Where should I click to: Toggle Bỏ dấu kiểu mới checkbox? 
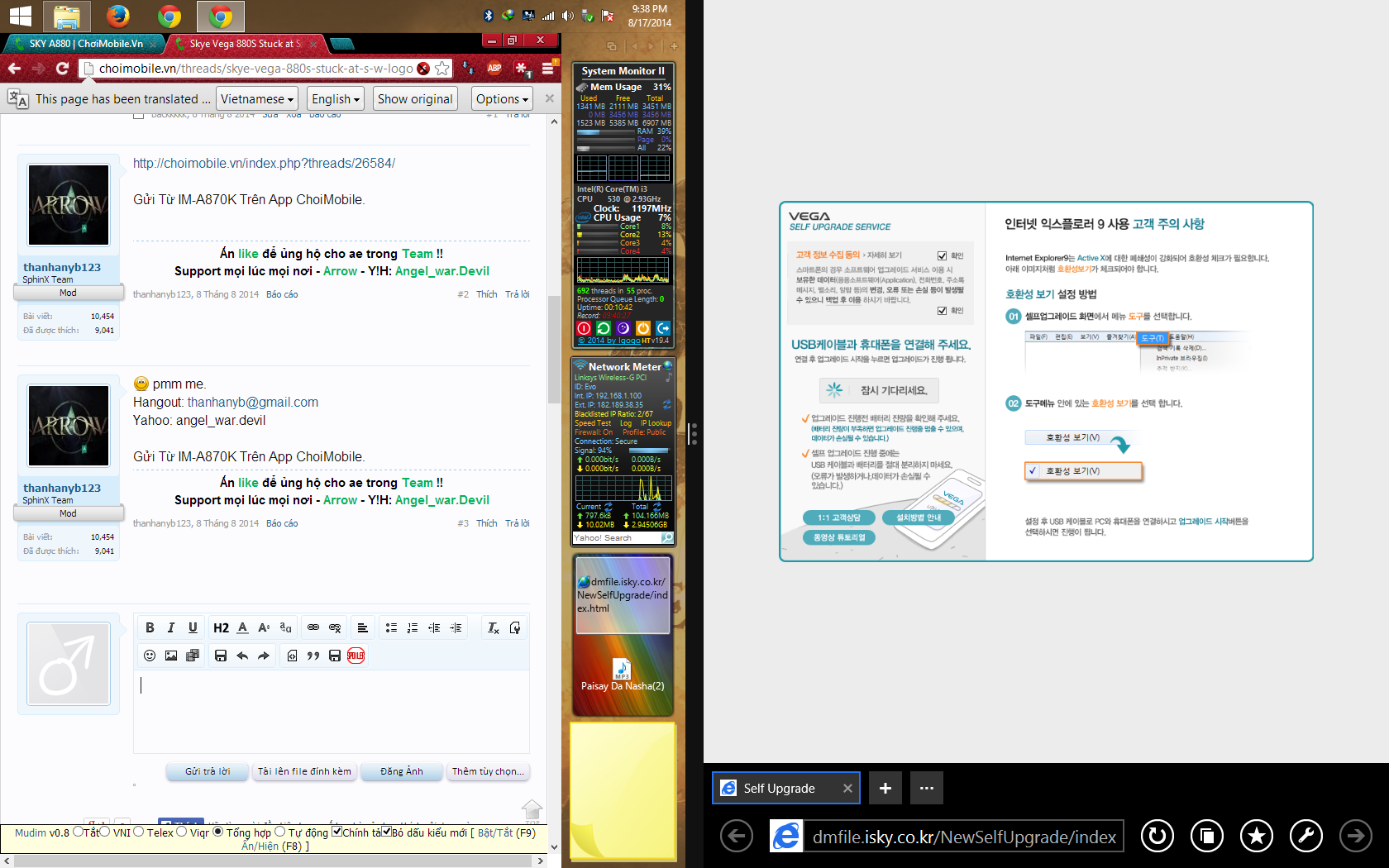[x=386, y=832]
